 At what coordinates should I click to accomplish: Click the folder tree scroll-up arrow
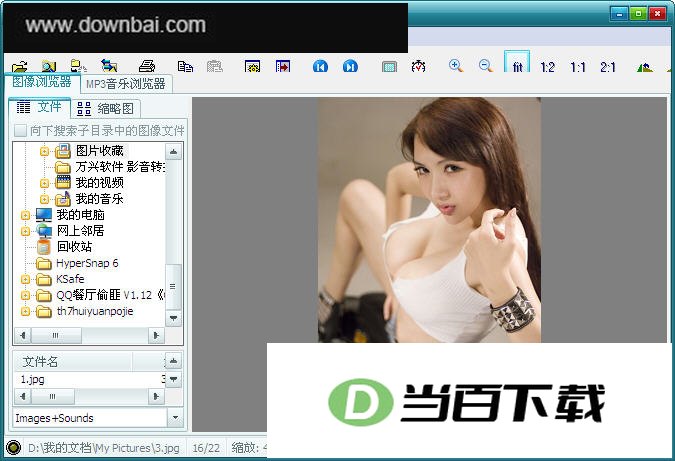point(173,152)
